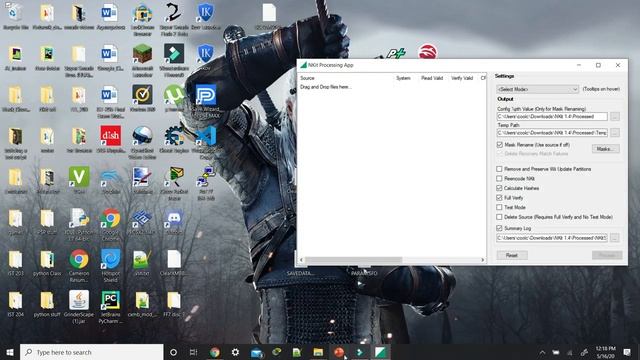Click the file list horizontal scrollbar
This screenshot has width=640, height=360.
pos(353,260)
